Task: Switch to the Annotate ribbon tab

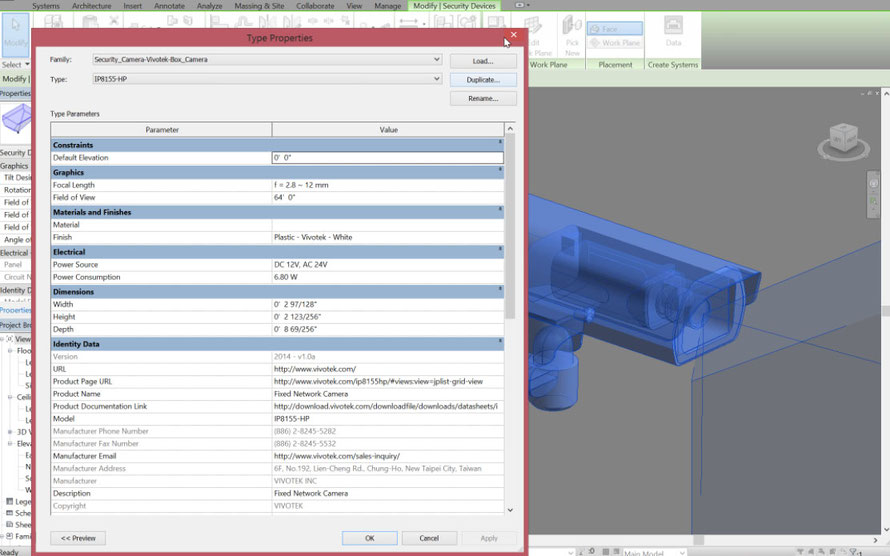Action: [x=169, y=6]
